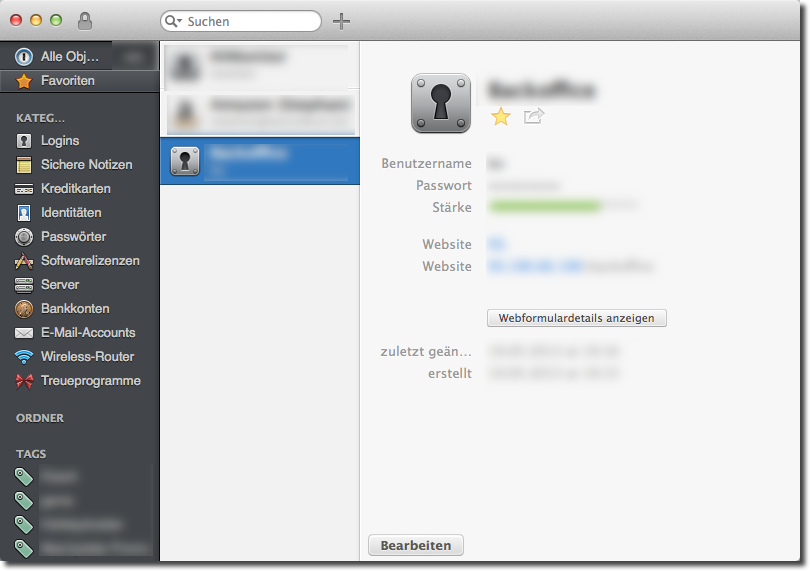This screenshot has width=810, height=571.
Task: Open the Sichere Notizen category
Action: (86, 164)
